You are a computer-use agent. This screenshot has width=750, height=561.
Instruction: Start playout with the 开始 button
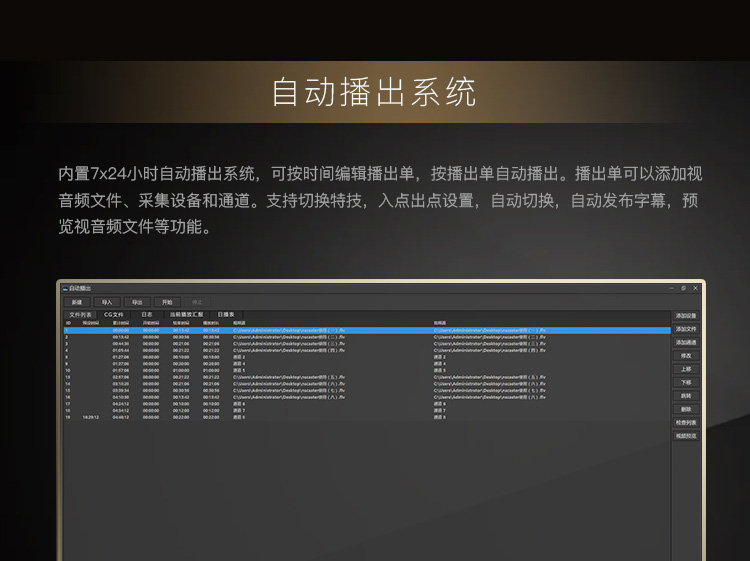[166, 301]
